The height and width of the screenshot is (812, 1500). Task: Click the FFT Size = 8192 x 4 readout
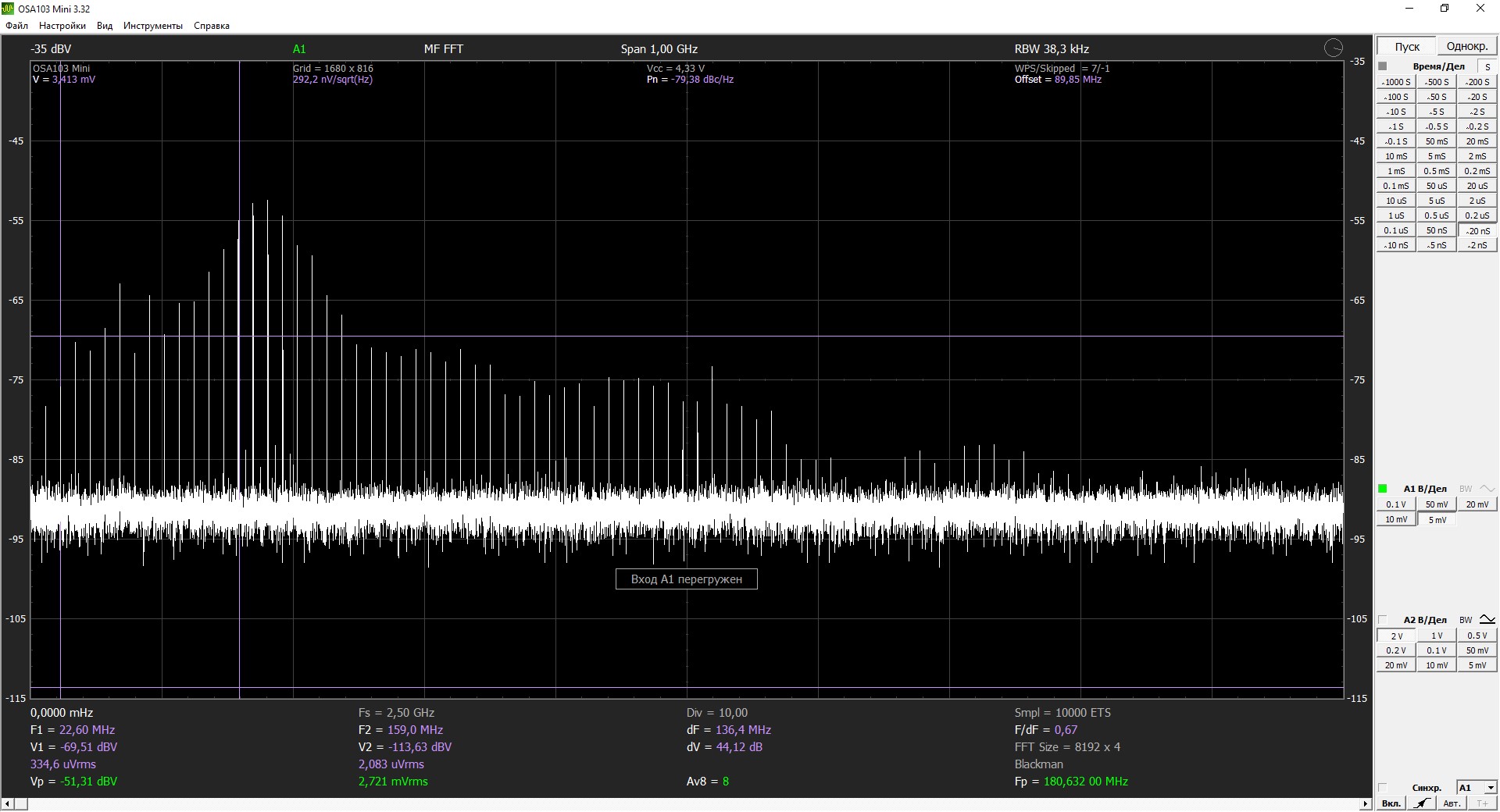(x=1067, y=747)
